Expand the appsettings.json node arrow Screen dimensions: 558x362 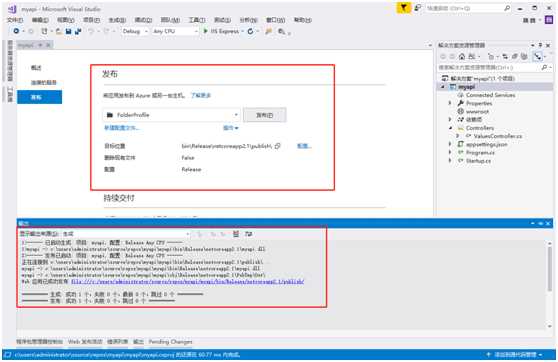pyautogui.click(x=450, y=144)
